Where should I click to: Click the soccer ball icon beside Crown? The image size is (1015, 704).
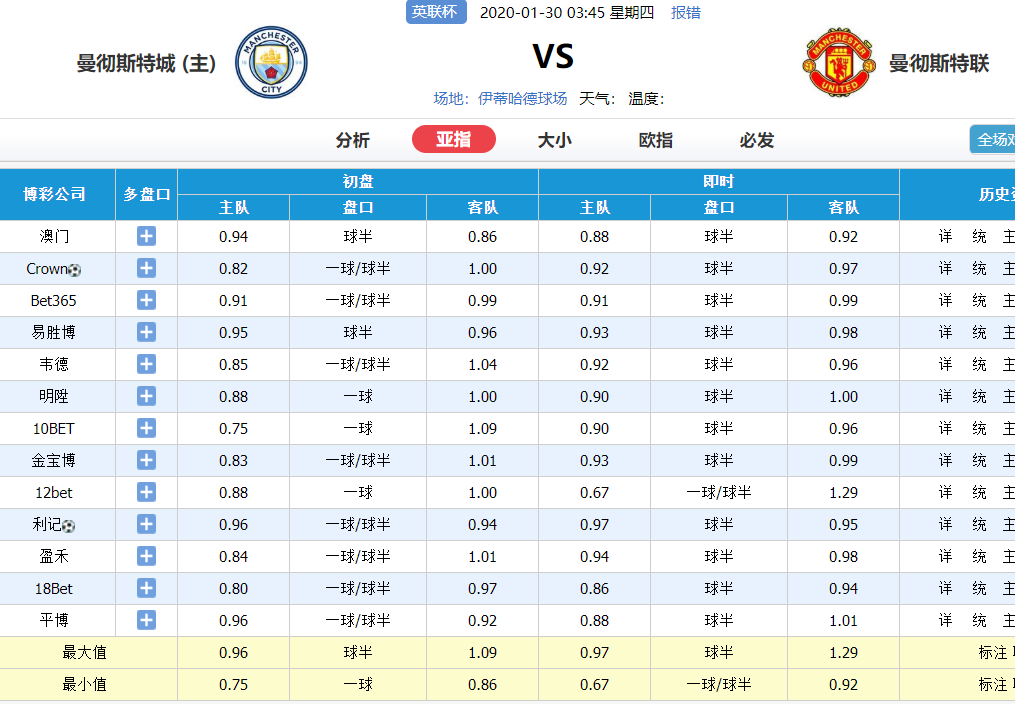(x=74, y=270)
